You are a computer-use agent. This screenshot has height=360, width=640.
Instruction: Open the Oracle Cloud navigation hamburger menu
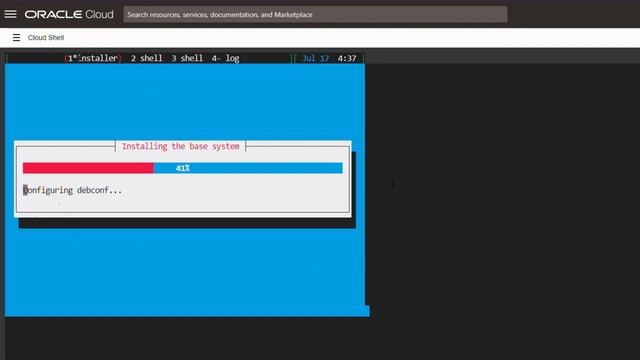click(11, 14)
